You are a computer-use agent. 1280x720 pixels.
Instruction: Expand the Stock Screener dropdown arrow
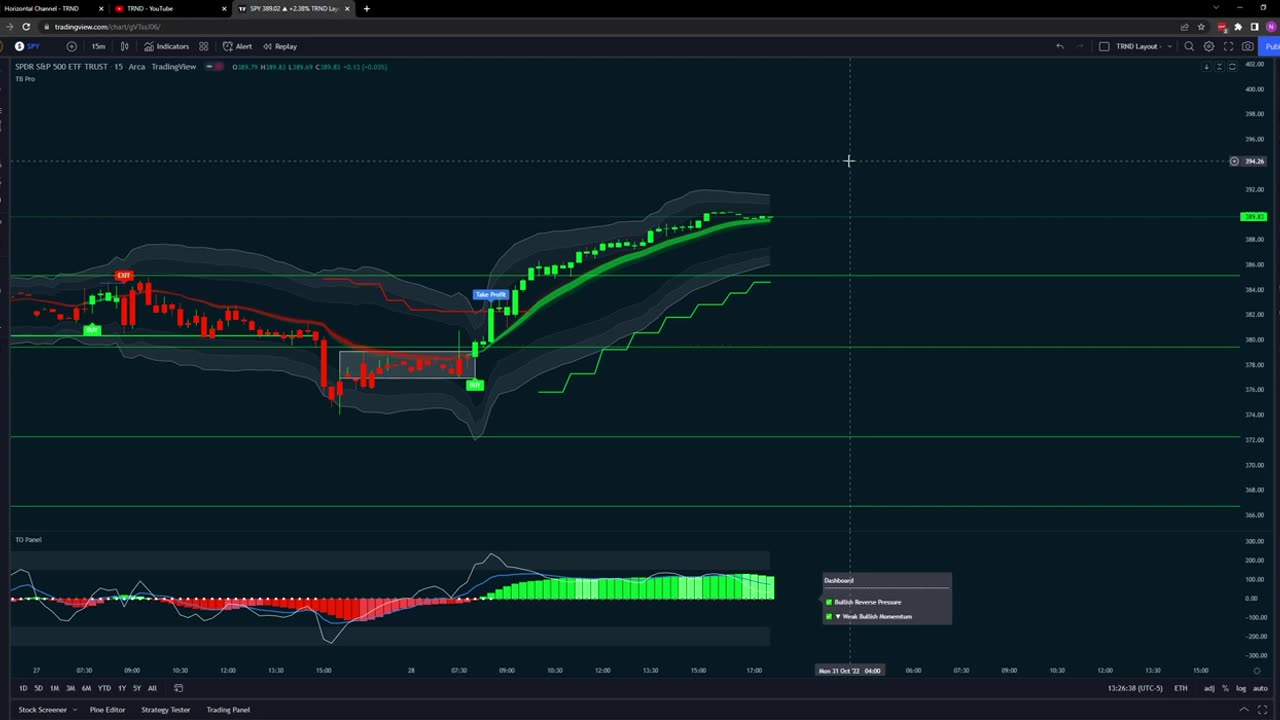tap(74, 710)
